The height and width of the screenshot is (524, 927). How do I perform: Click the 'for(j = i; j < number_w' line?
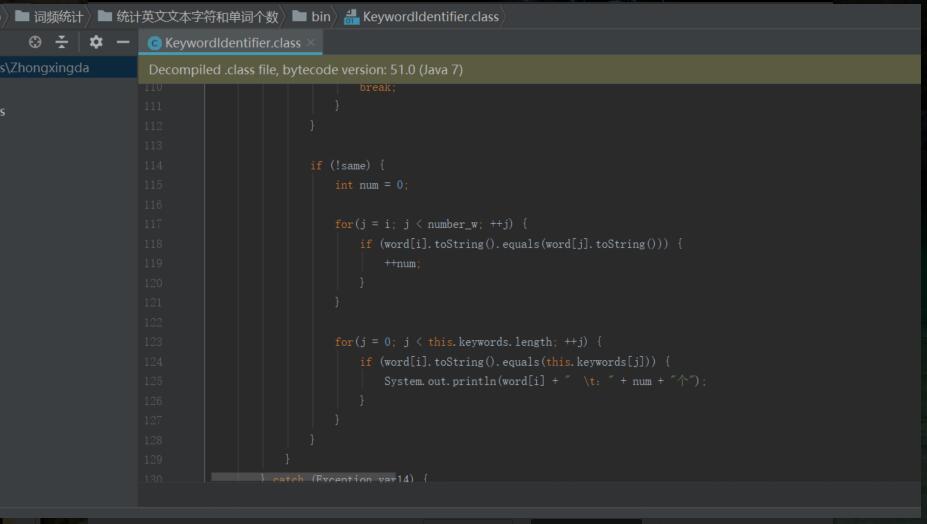click(x=431, y=224)
